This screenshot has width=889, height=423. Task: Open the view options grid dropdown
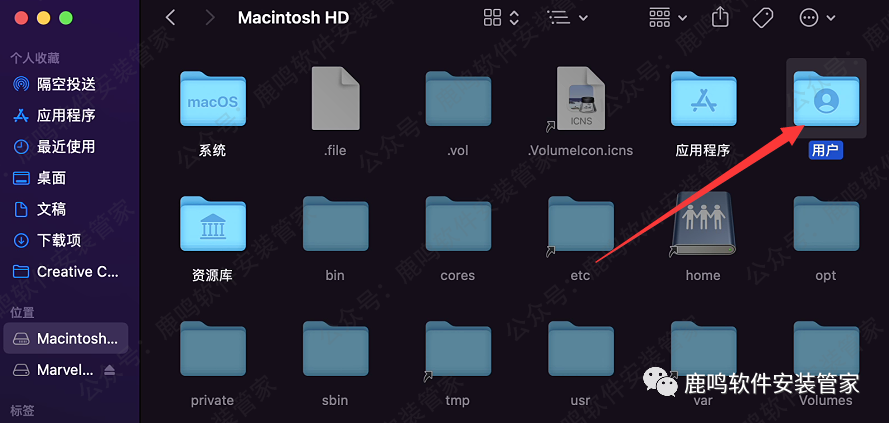pyautogui.click(x=668, y=18)
